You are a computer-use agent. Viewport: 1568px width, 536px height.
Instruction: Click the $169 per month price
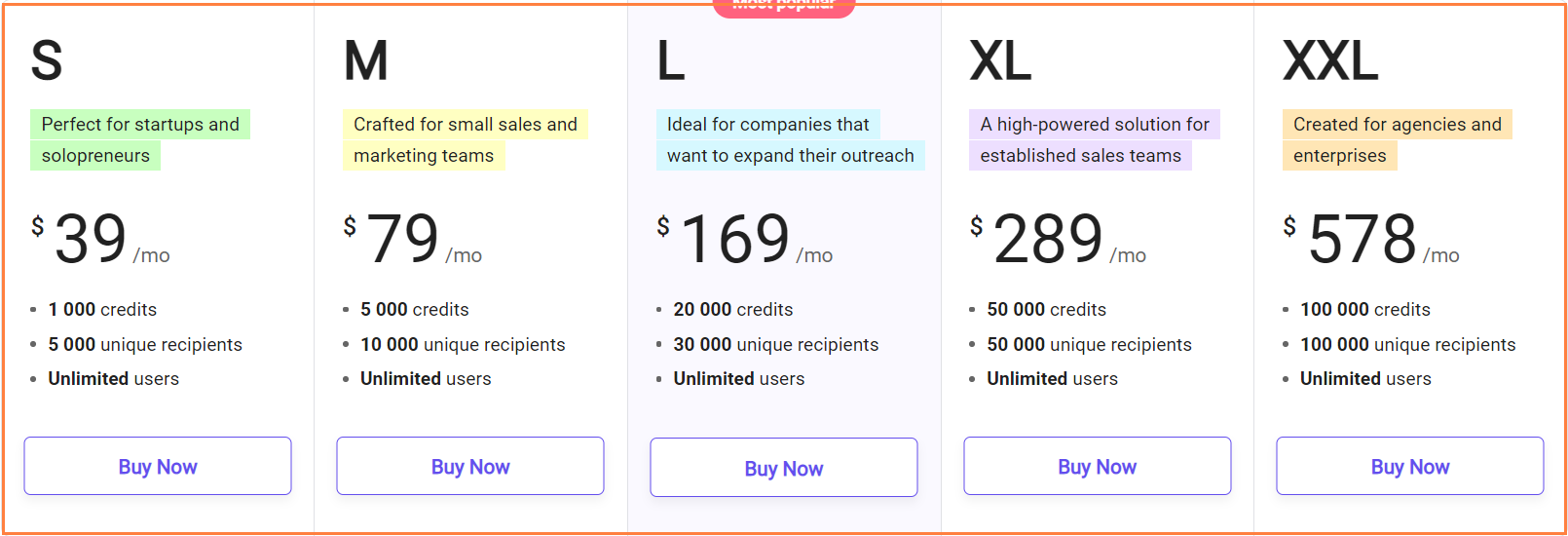pyautogui.click(x=745, y=239)
